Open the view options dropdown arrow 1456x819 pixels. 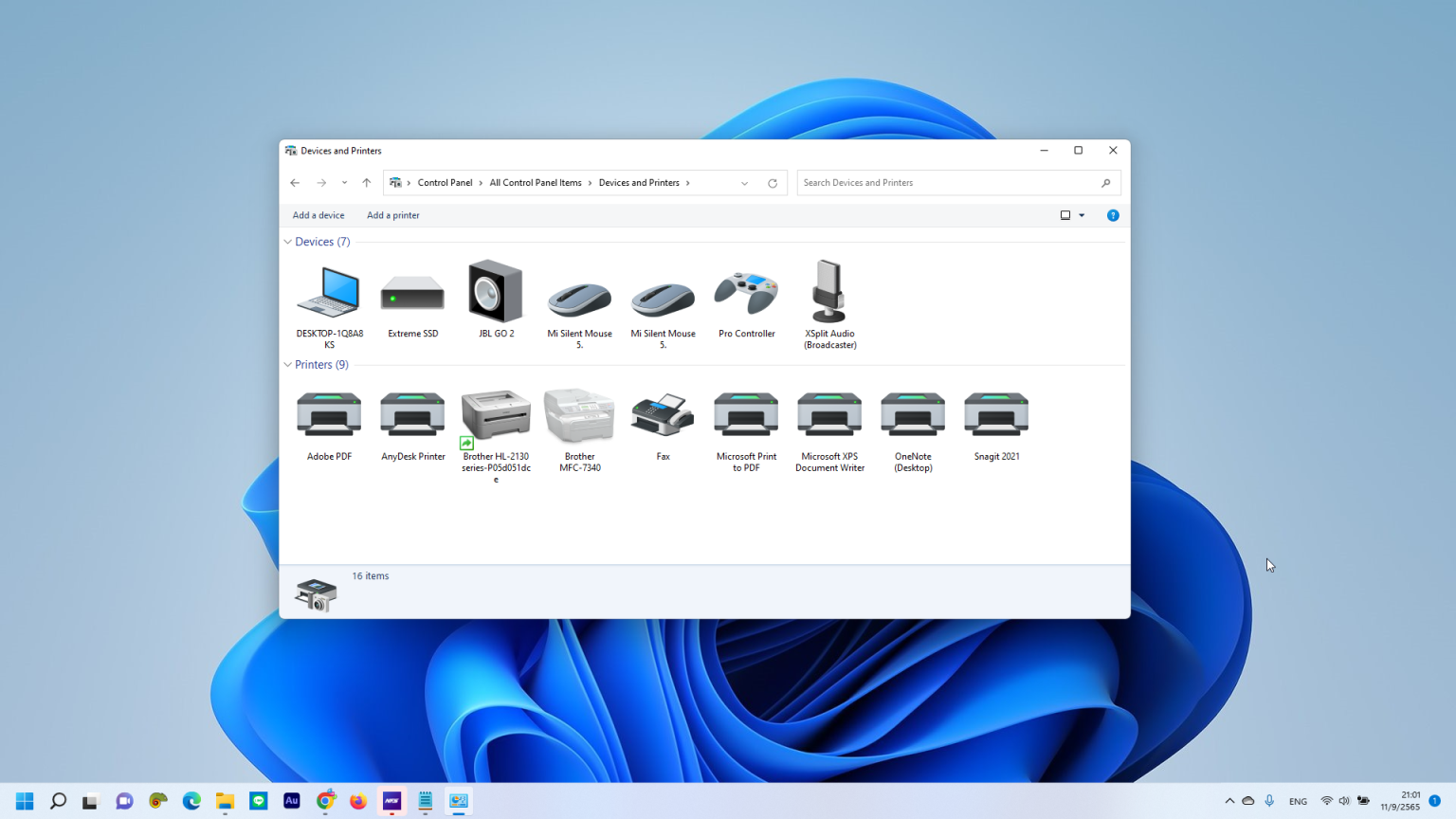(1082, 215)
